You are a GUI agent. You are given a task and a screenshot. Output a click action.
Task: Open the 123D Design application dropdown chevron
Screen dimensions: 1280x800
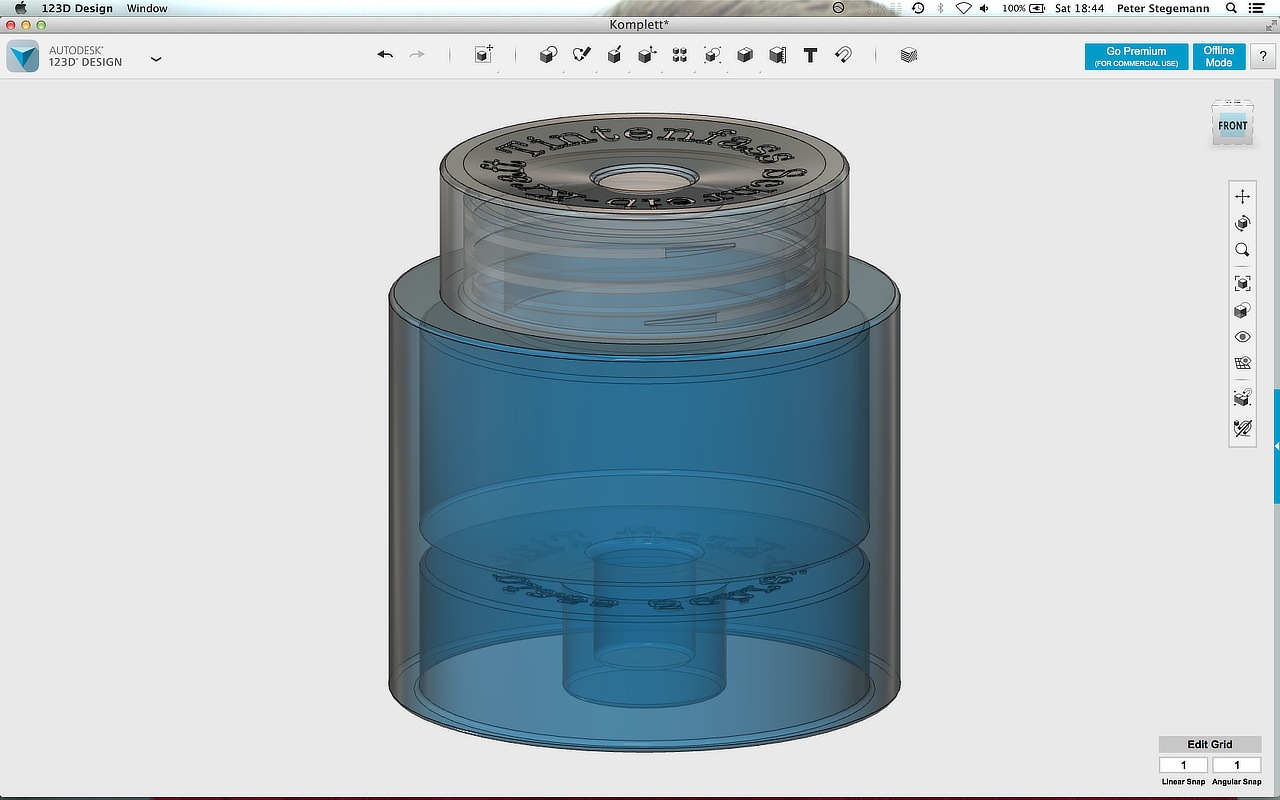pyautogui.click(x=156, y=59)
